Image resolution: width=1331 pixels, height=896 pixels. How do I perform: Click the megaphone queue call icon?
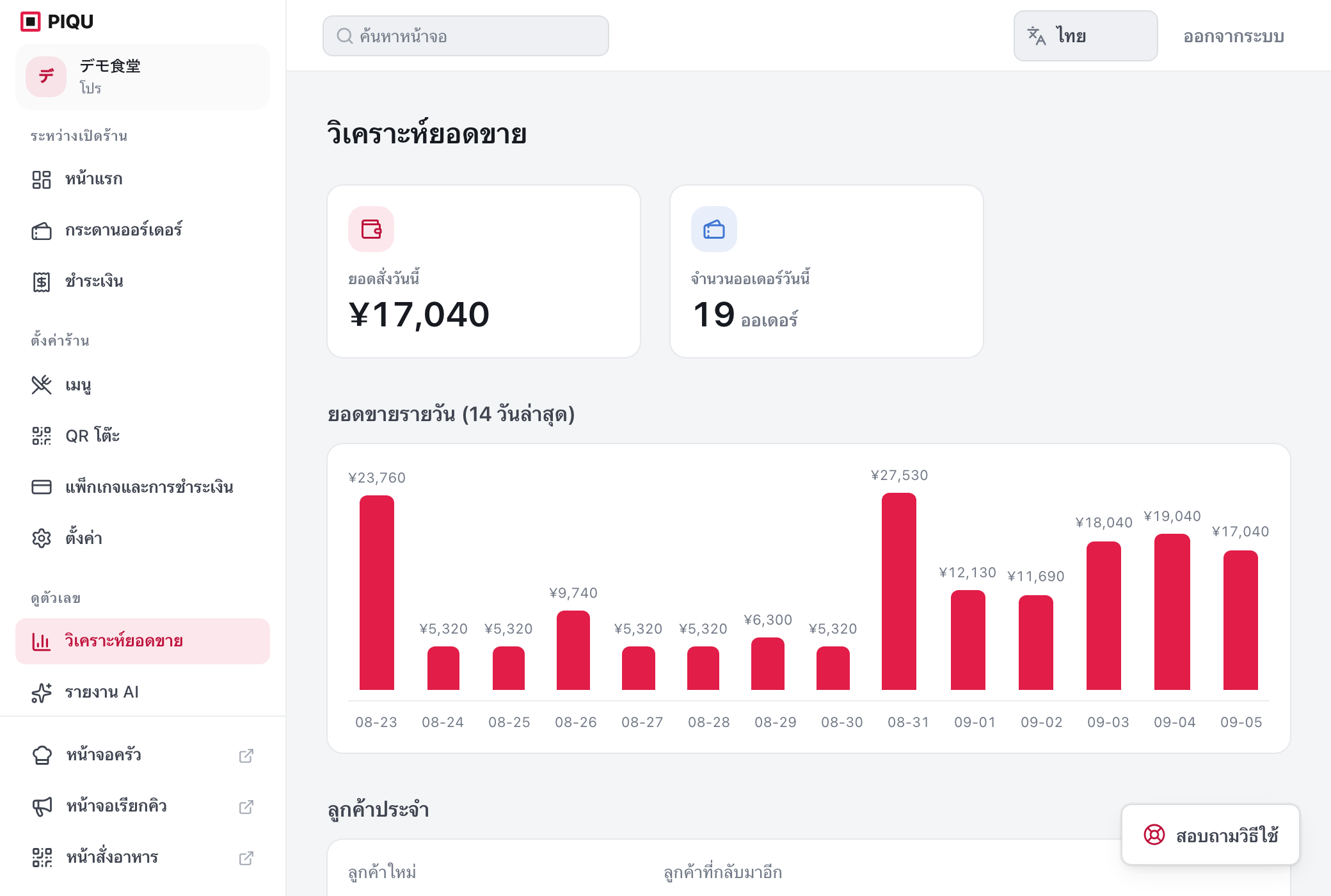point(42,806)
